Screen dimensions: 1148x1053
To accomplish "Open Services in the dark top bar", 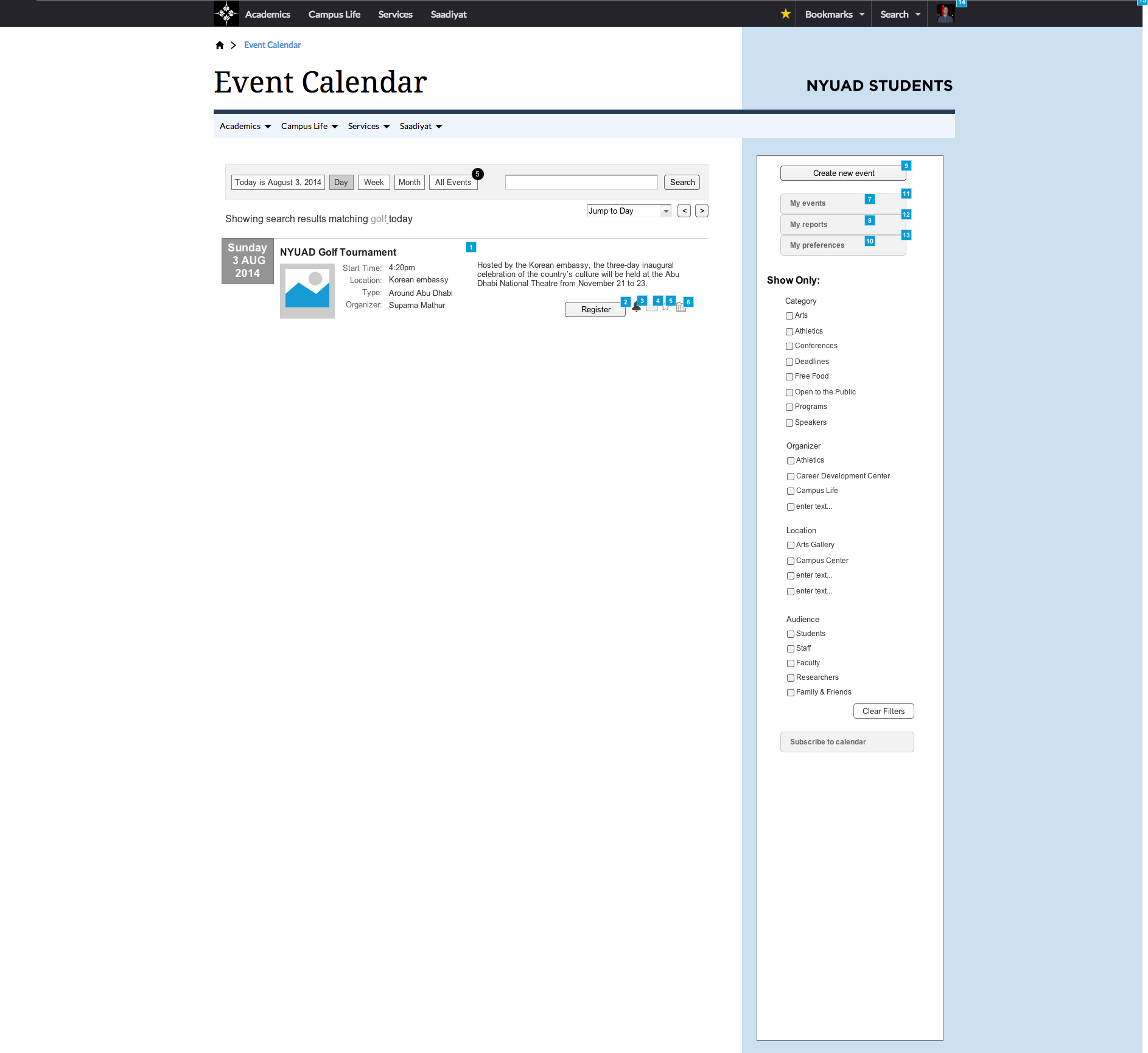I will [396, 14].
